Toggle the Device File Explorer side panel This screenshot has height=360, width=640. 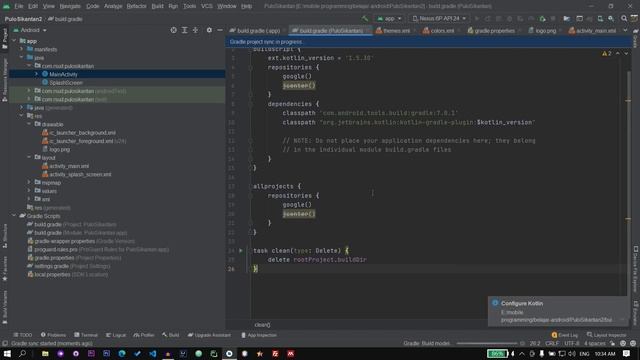pyautogui.click(x=636, y=269)
